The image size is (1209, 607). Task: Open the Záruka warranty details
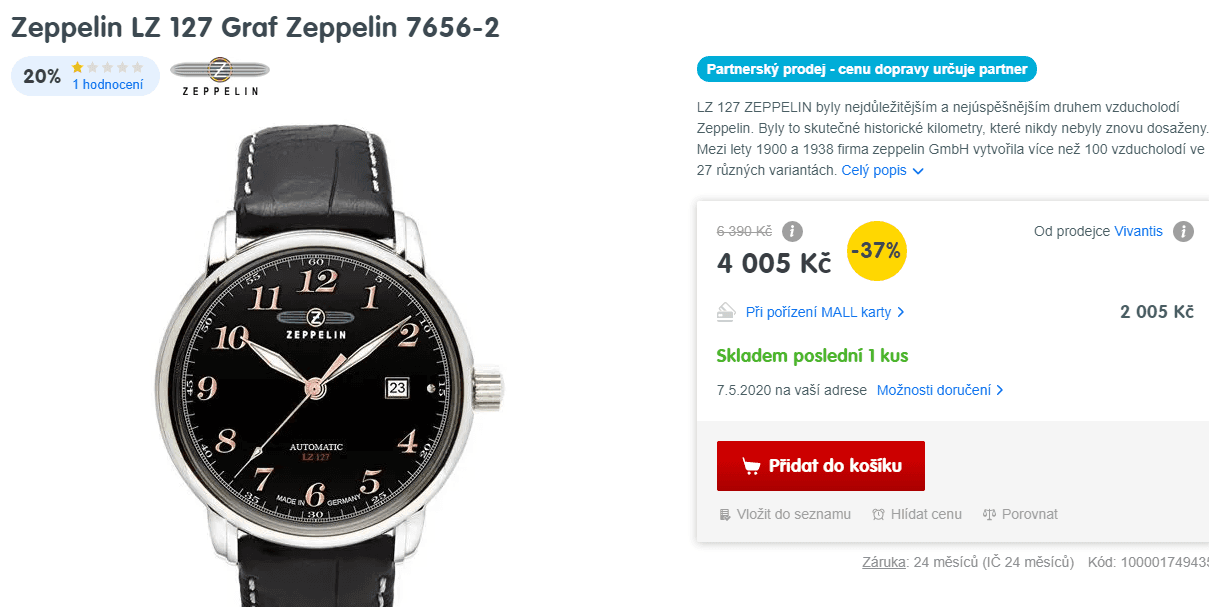click(x=884, y=562)
